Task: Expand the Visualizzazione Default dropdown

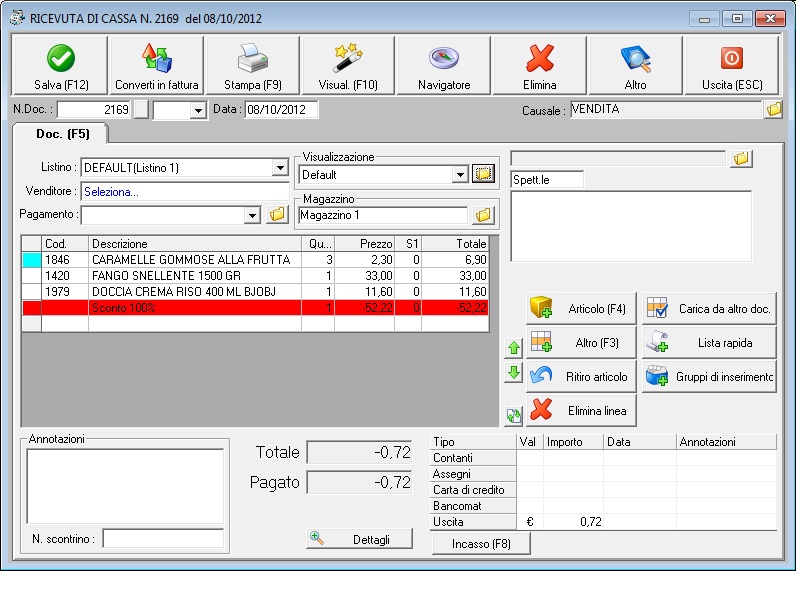Action: pos(460,175)
